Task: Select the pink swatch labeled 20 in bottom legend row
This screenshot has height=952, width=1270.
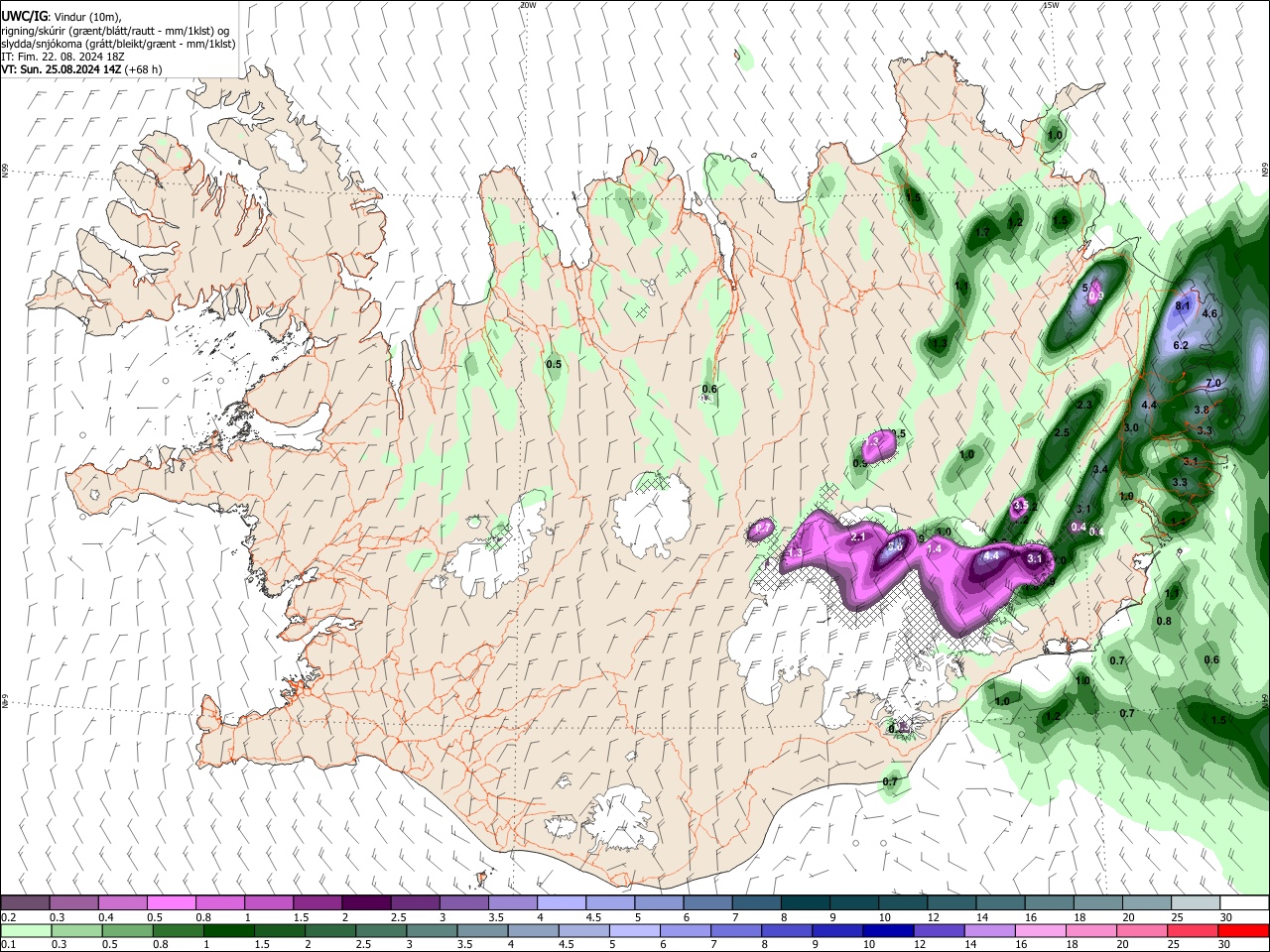Action: (1142, 930)
